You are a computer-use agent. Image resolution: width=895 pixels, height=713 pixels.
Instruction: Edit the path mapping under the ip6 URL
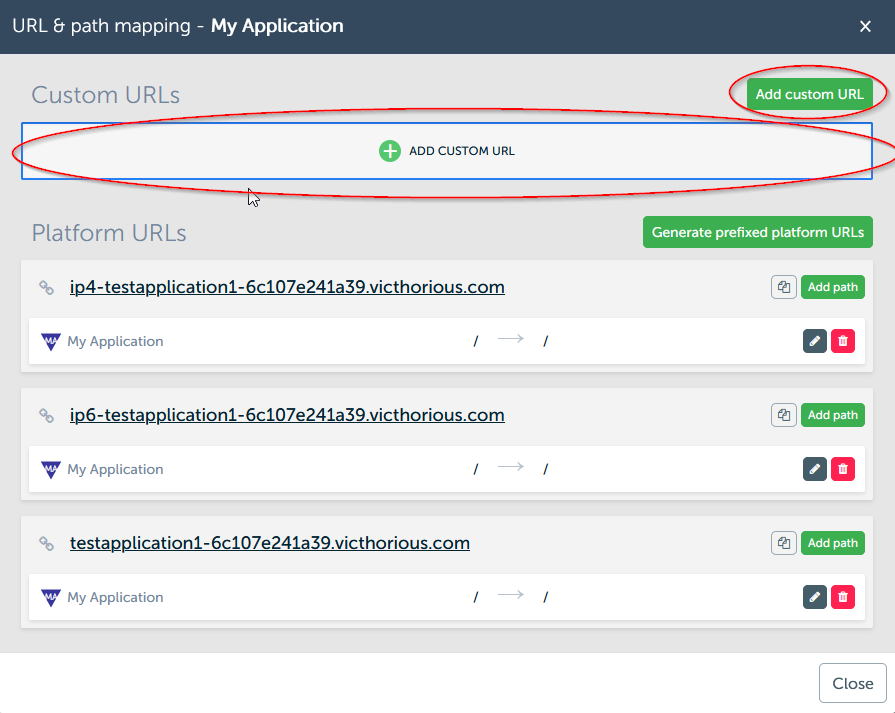(815, 469)
